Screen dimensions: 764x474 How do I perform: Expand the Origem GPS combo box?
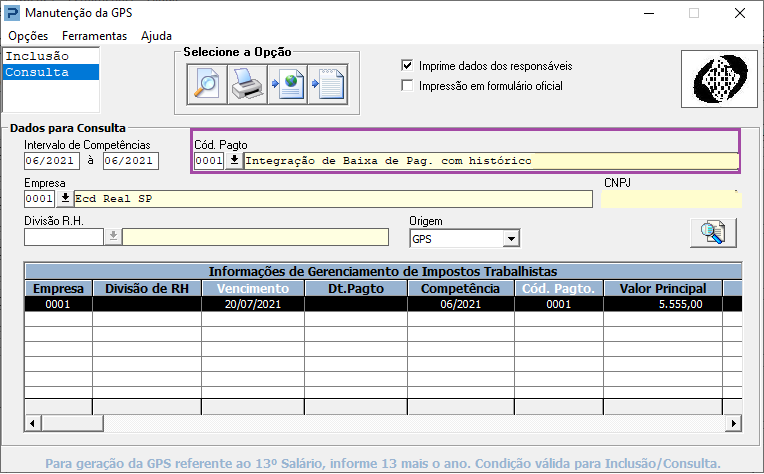[511, 239]
